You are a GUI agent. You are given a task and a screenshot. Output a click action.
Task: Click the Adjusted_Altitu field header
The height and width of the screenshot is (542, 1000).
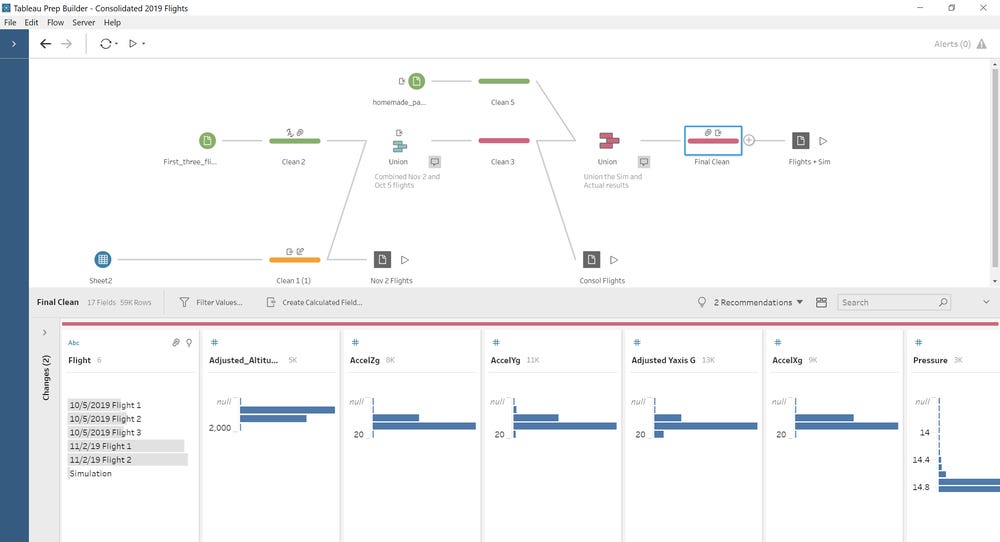(244, 360)
